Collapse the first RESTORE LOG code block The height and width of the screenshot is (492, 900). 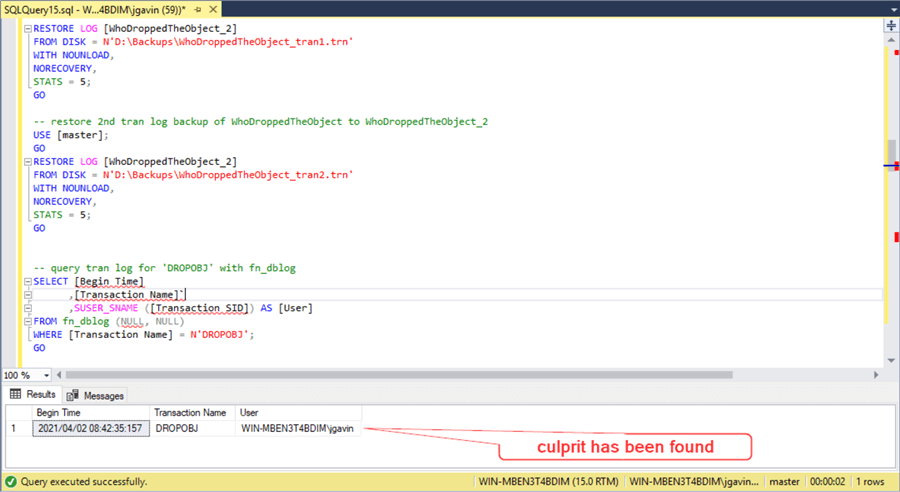coord(25,29)
